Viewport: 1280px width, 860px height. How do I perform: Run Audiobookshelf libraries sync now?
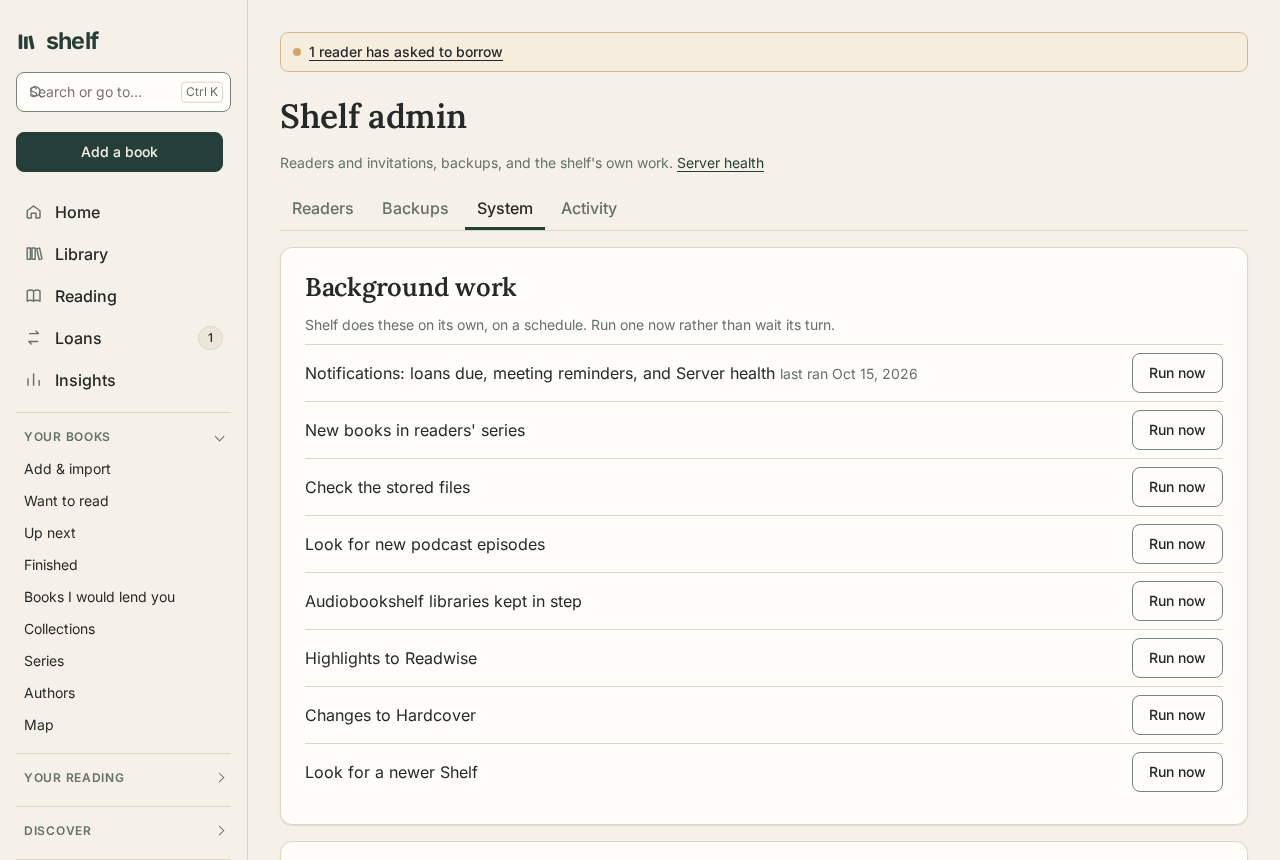pyautogui.click(x=1177, y=601)
